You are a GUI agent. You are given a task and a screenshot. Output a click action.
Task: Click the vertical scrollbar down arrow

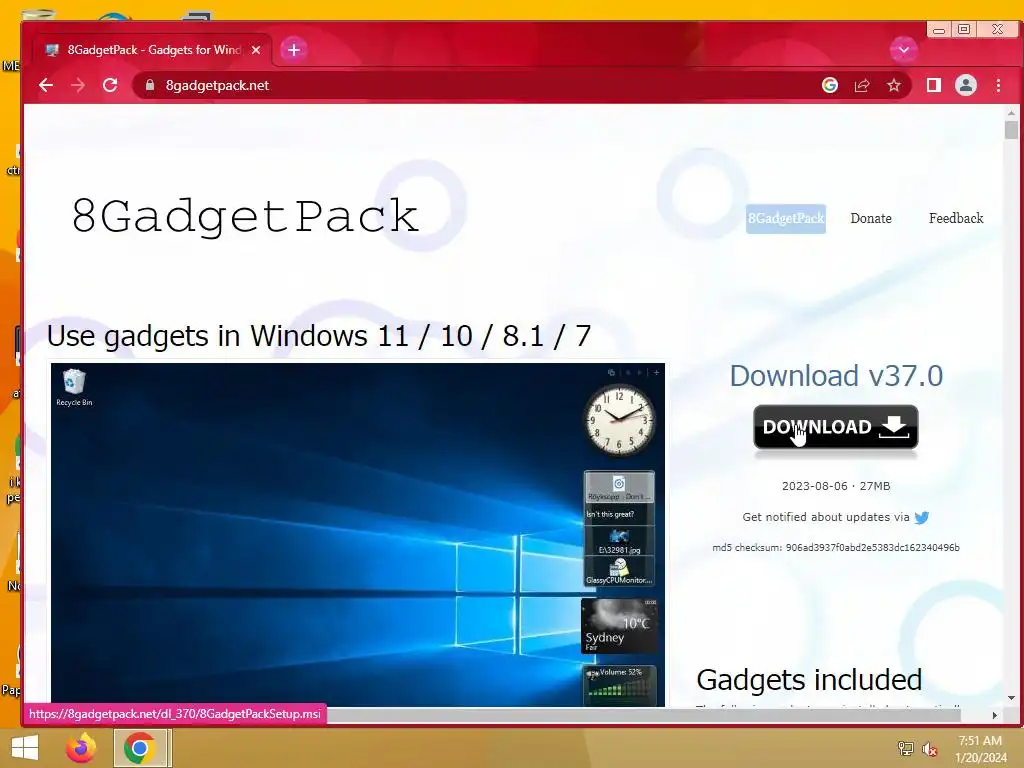[1011, 698]
